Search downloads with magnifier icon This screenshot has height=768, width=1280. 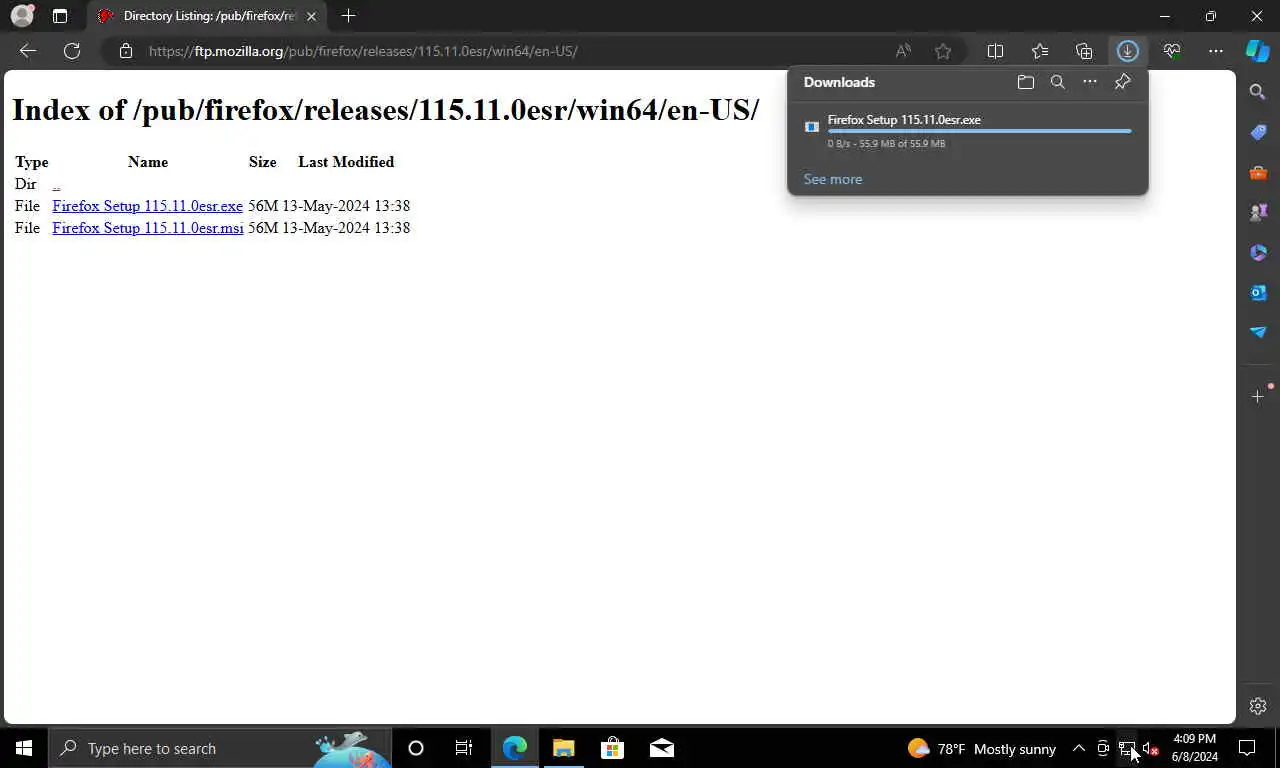1058,82
